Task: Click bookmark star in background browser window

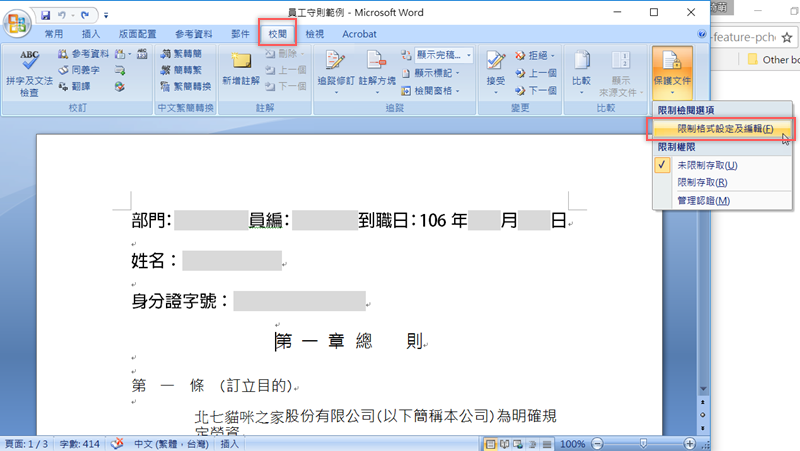Action: point(787,37)
